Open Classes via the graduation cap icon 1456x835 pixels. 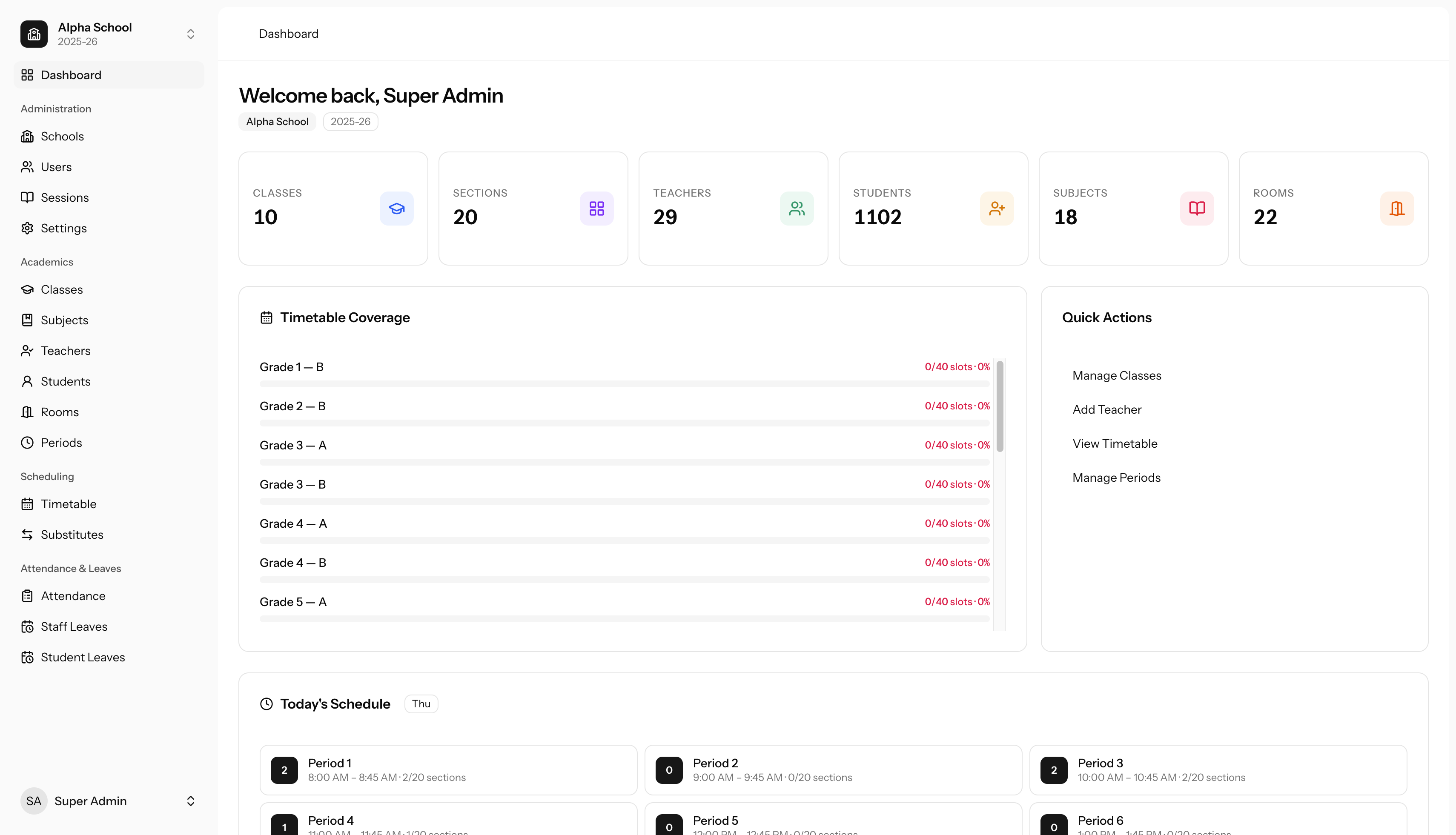(x=28, y=289)
